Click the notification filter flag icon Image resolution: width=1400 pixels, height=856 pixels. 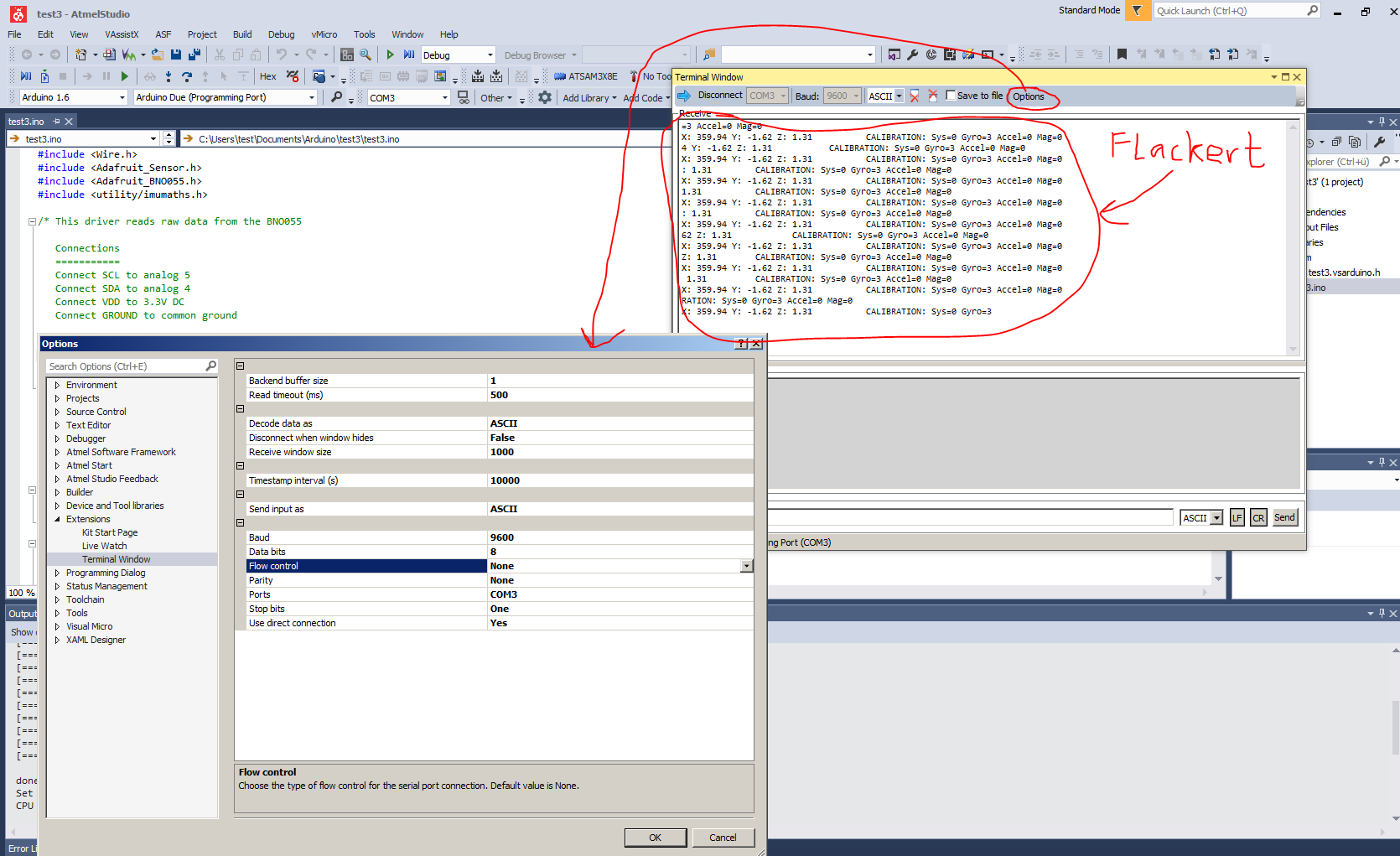tap(1137, 10)
